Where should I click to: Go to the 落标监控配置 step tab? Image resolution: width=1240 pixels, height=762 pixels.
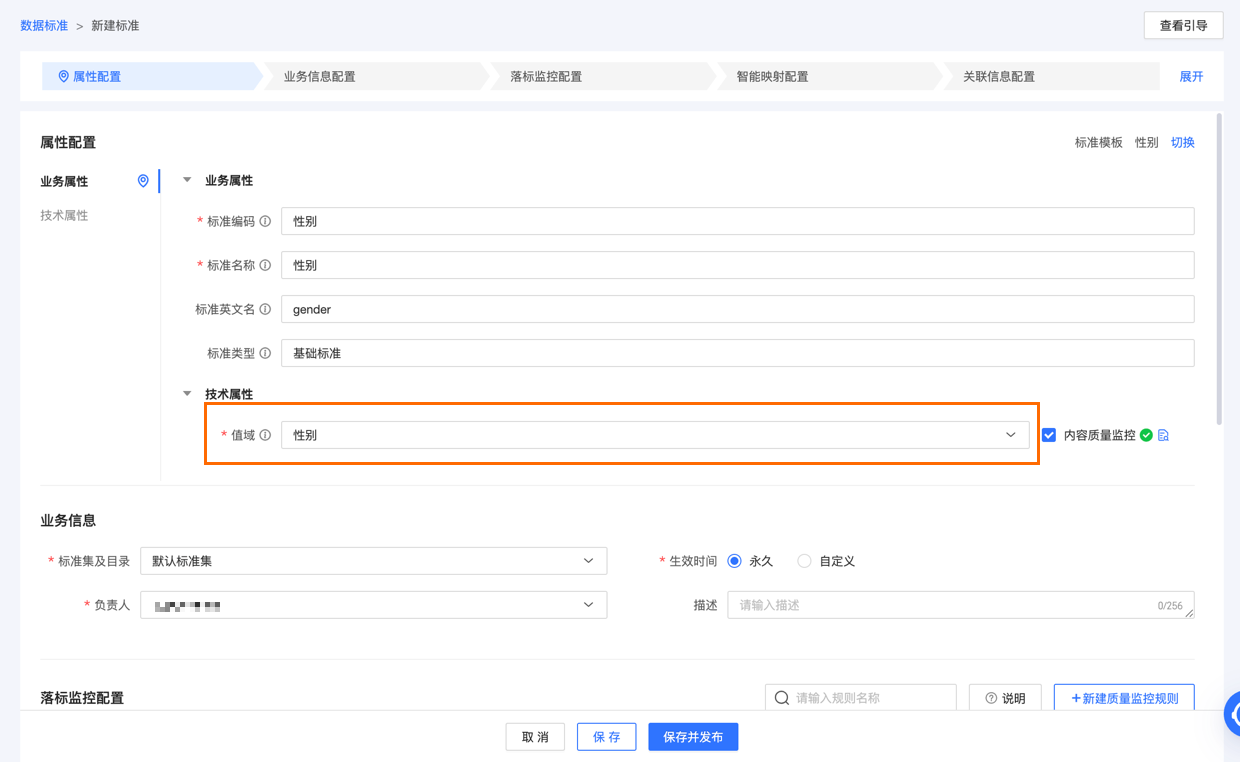[602, 76]
